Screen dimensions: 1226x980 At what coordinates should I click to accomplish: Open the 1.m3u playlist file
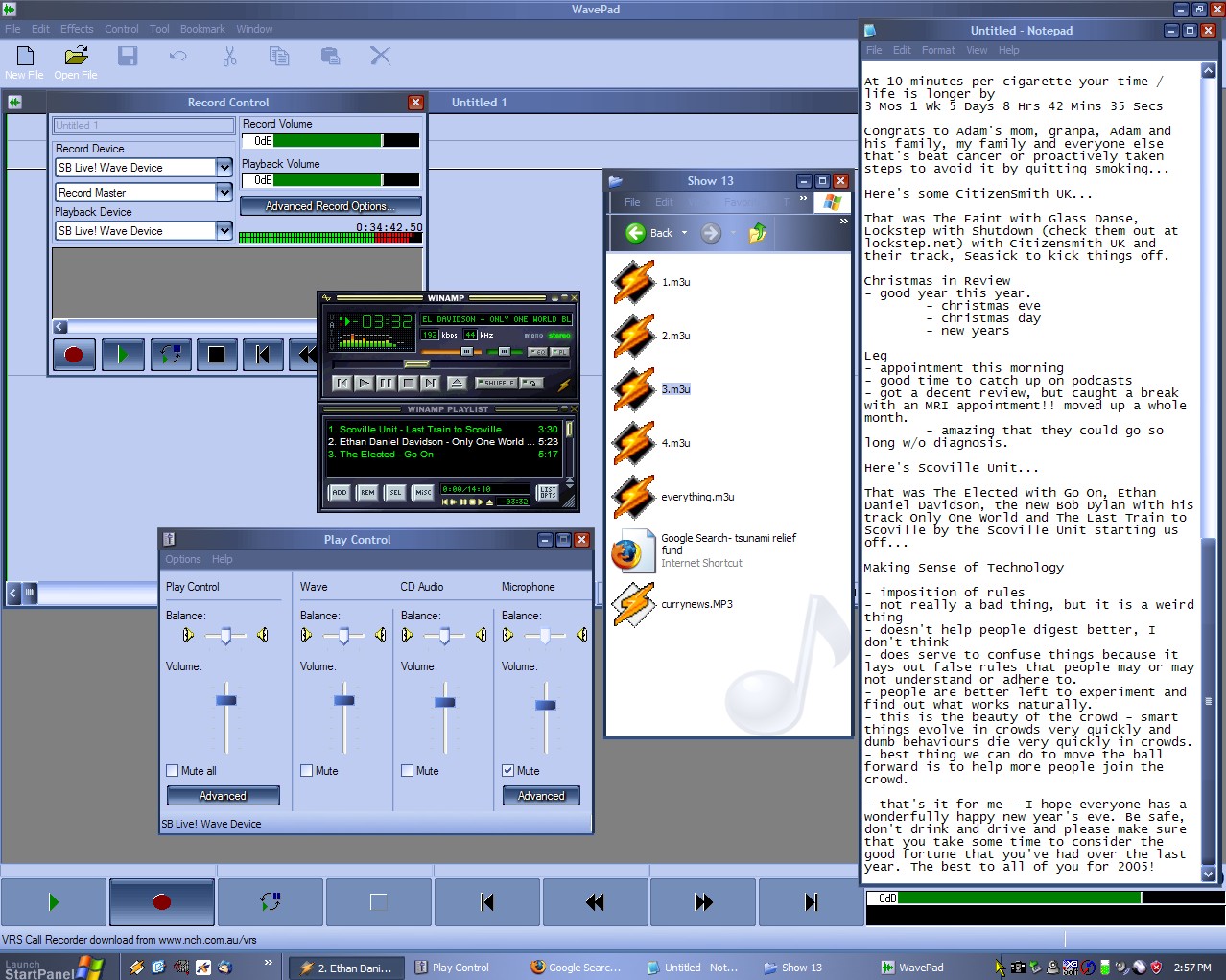pos(651,282)
